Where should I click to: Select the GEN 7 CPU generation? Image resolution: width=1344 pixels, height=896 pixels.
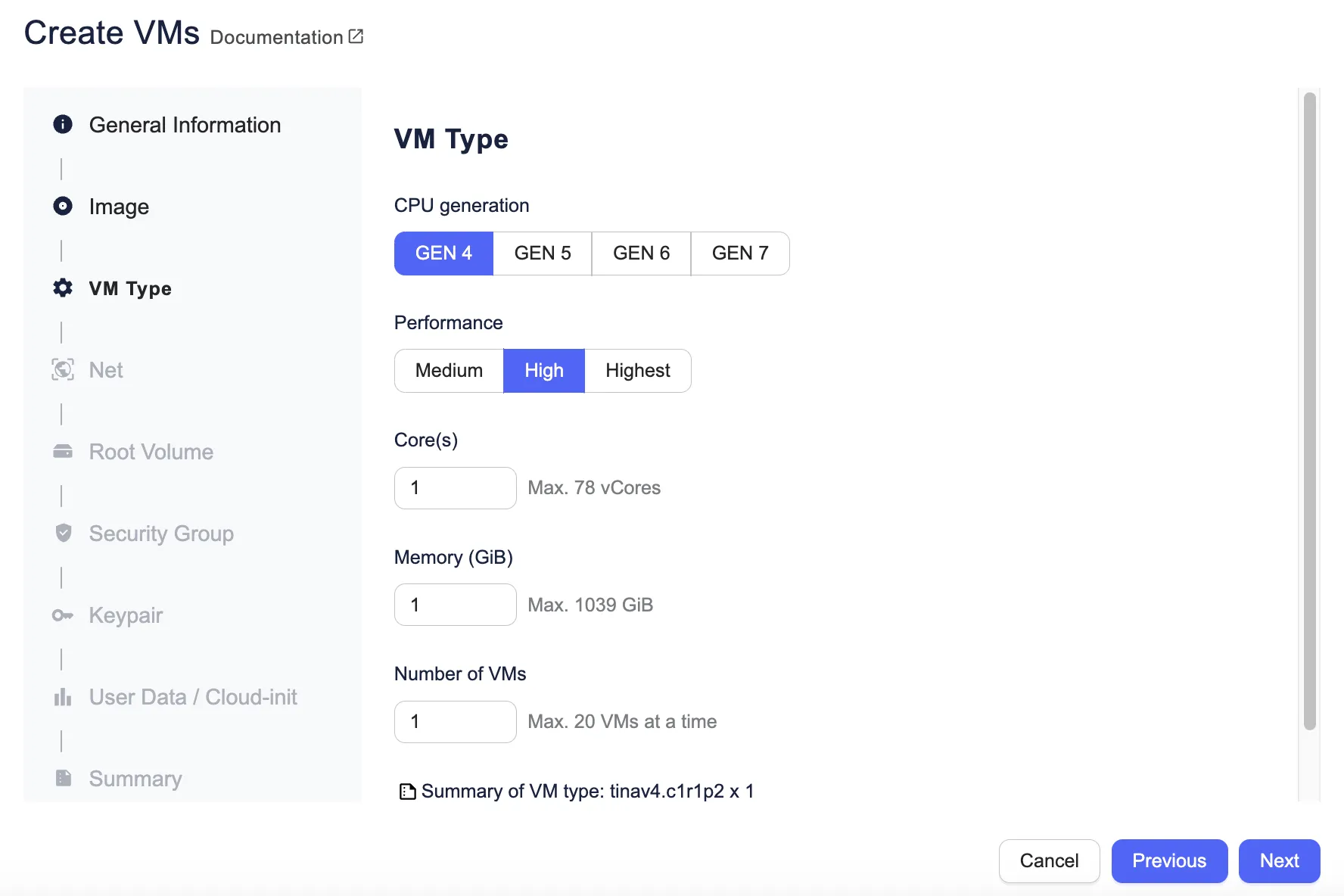click(x=739, y=253)
